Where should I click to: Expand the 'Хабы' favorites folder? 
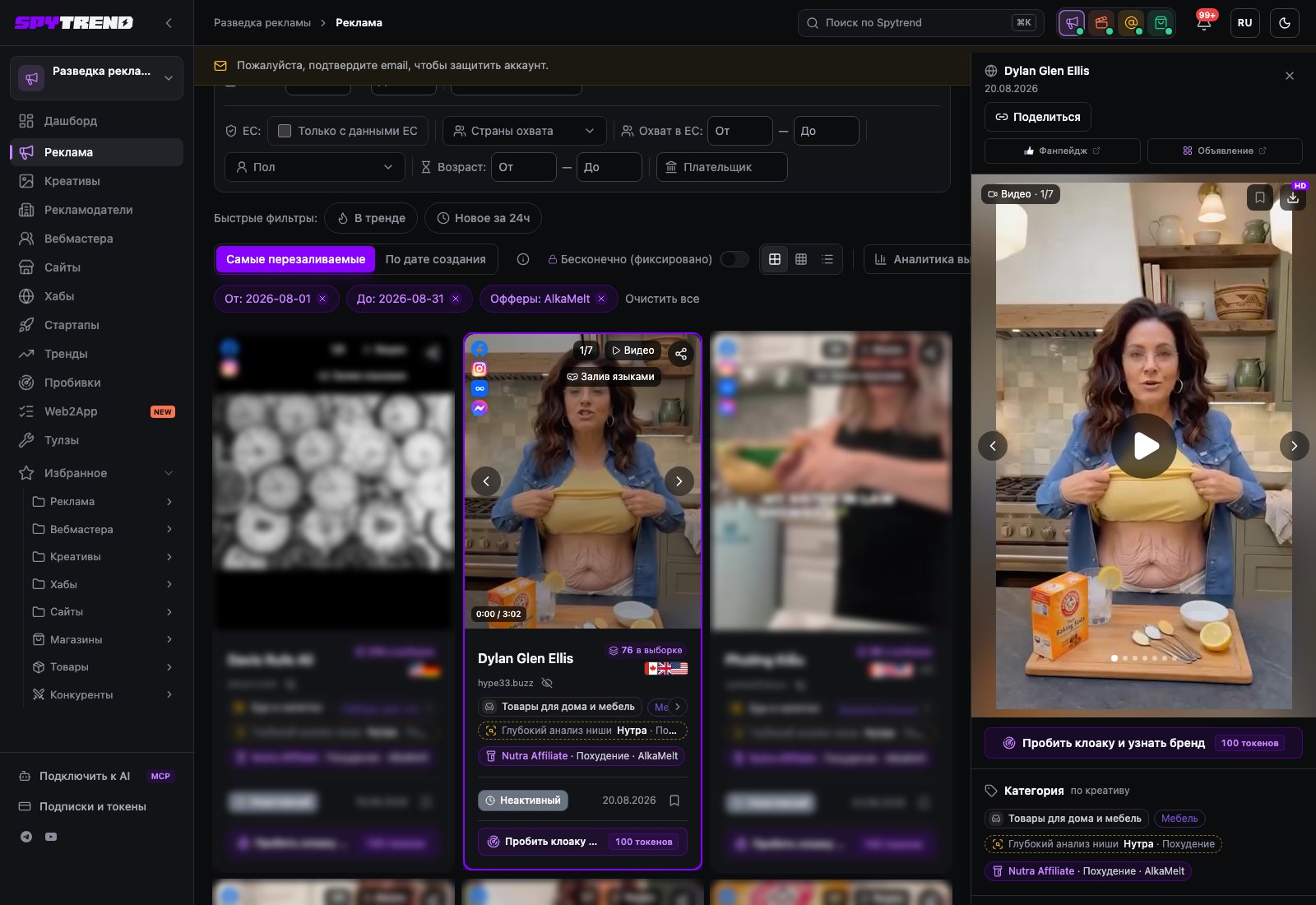(x=103, y=584)
